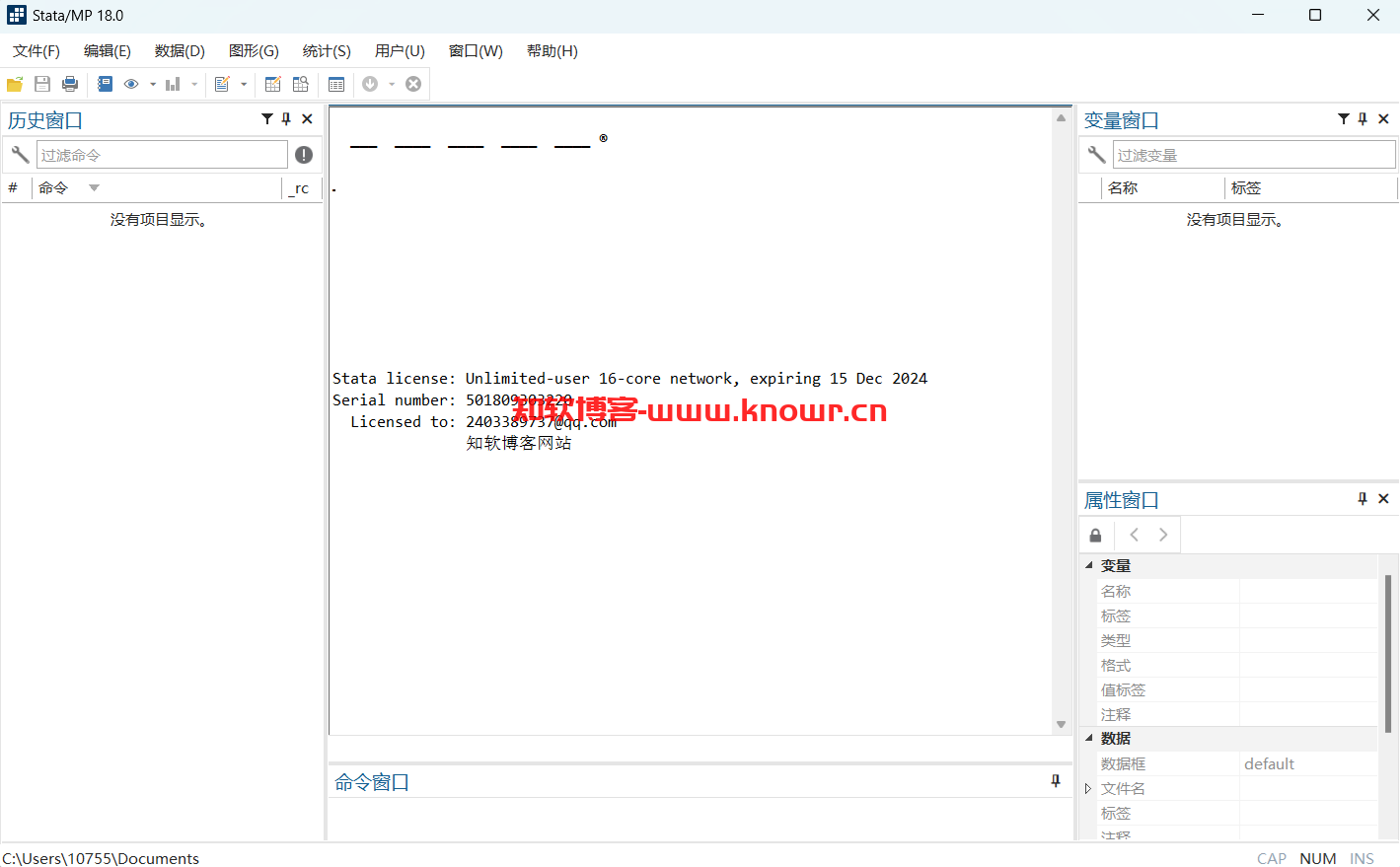
Task: Click the results window scroll up arrow
Action: (1061, 117)
